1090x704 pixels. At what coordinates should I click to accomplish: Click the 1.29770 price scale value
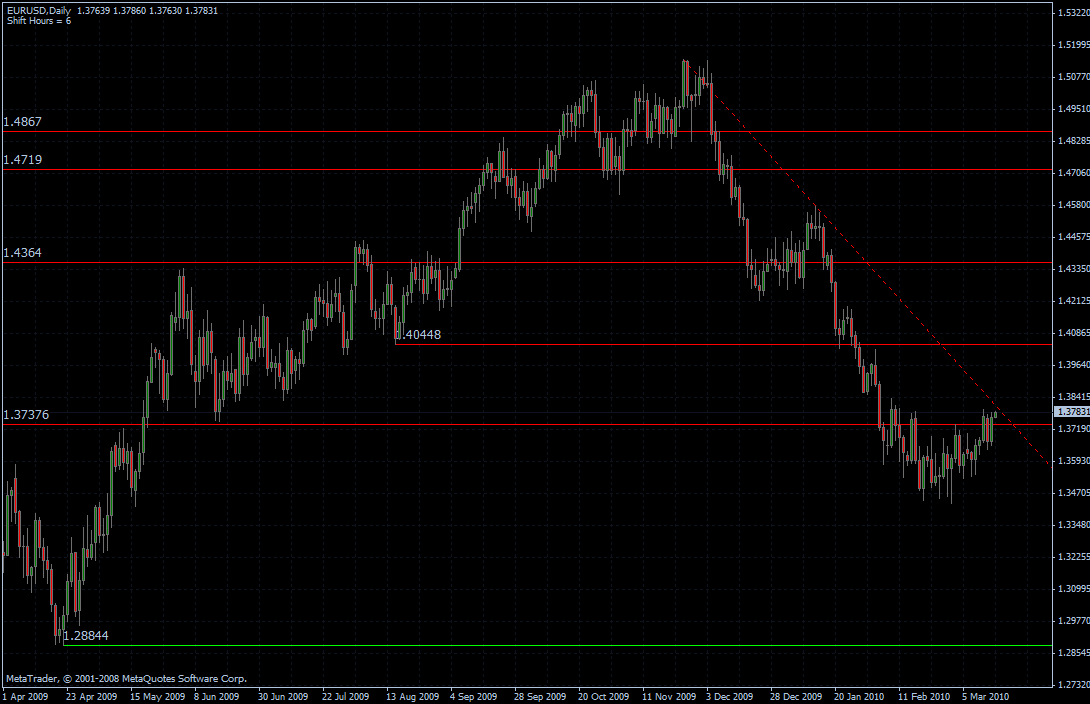(1074, 621)
